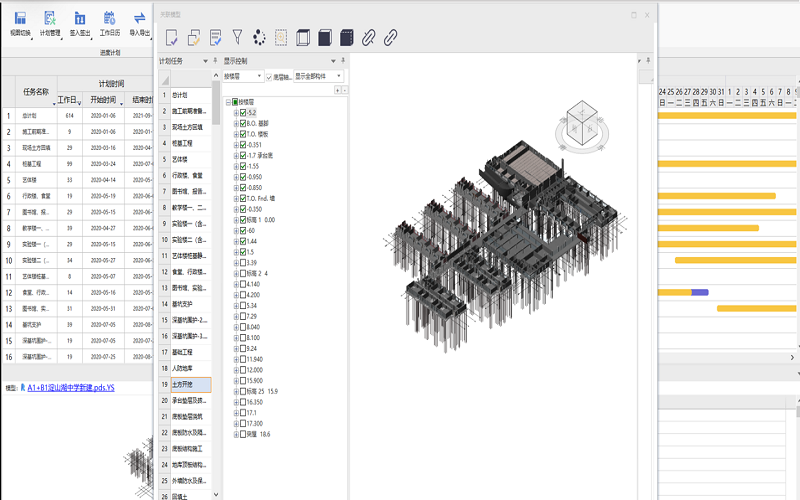800x500 pixels.
Task: Click the Gantt chart horizontal scroll right arrow
Action: tap(792, 358)
